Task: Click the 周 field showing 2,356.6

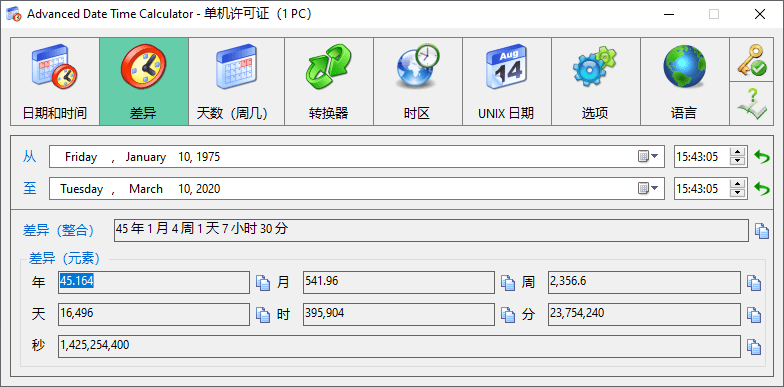Action: (644, 282)
